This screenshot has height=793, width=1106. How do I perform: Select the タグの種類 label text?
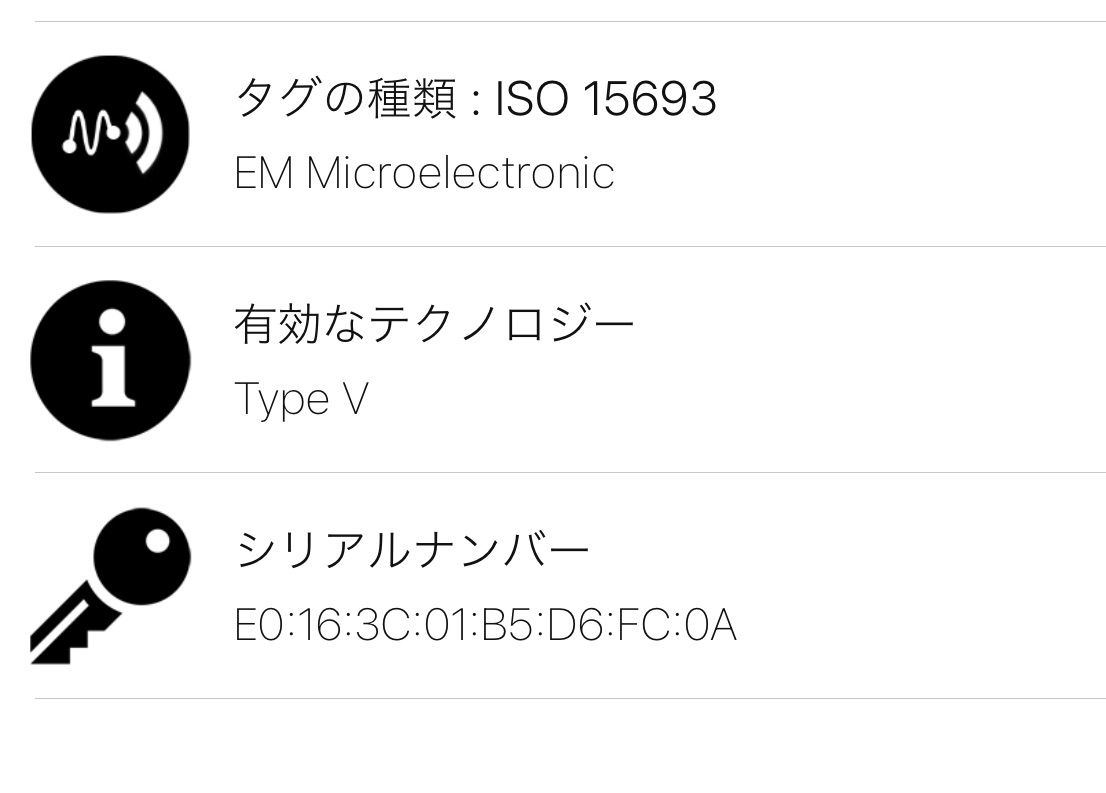point(345,100)
